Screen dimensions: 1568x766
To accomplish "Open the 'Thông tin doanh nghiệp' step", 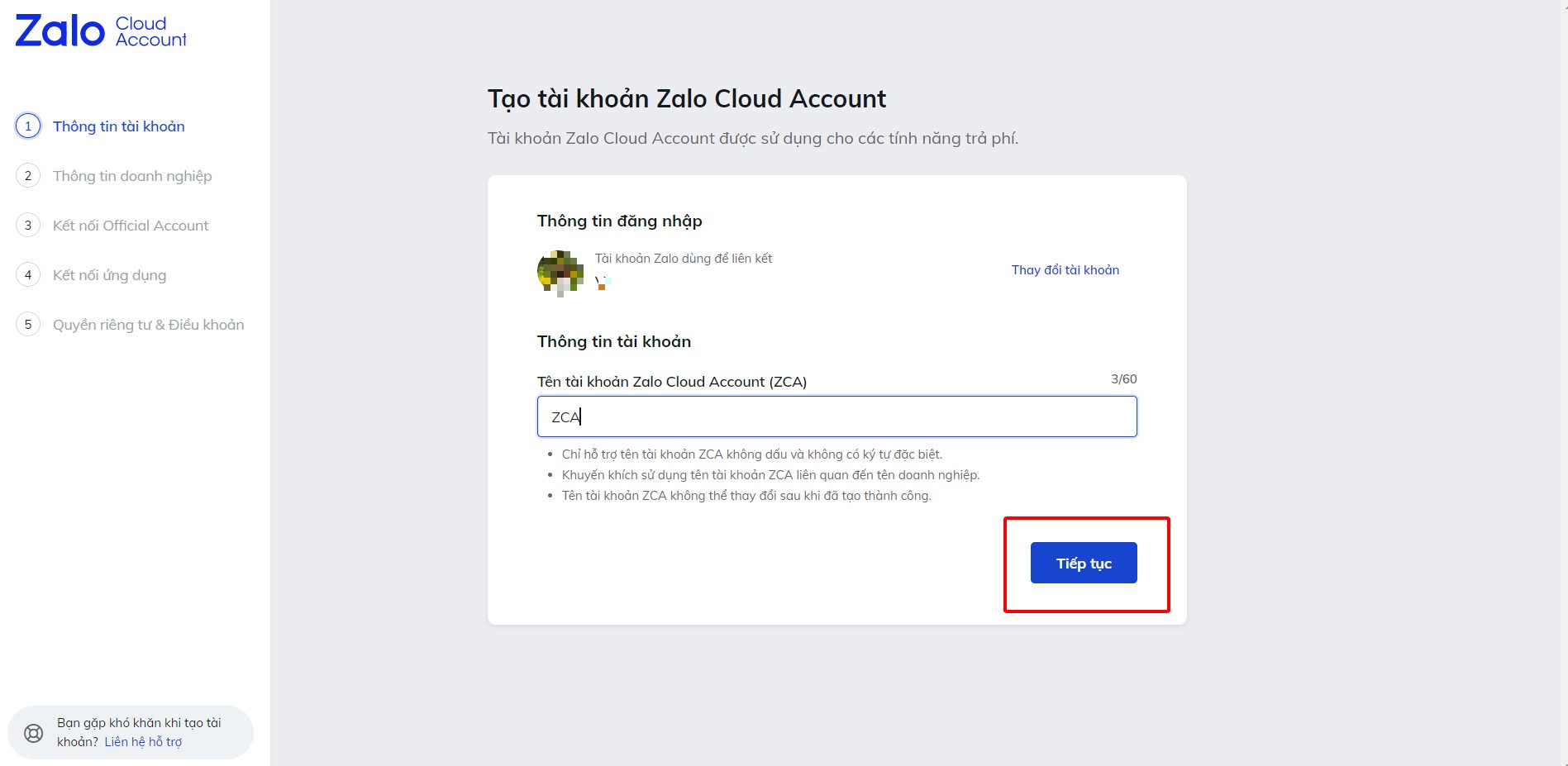I will pos(132,176).
